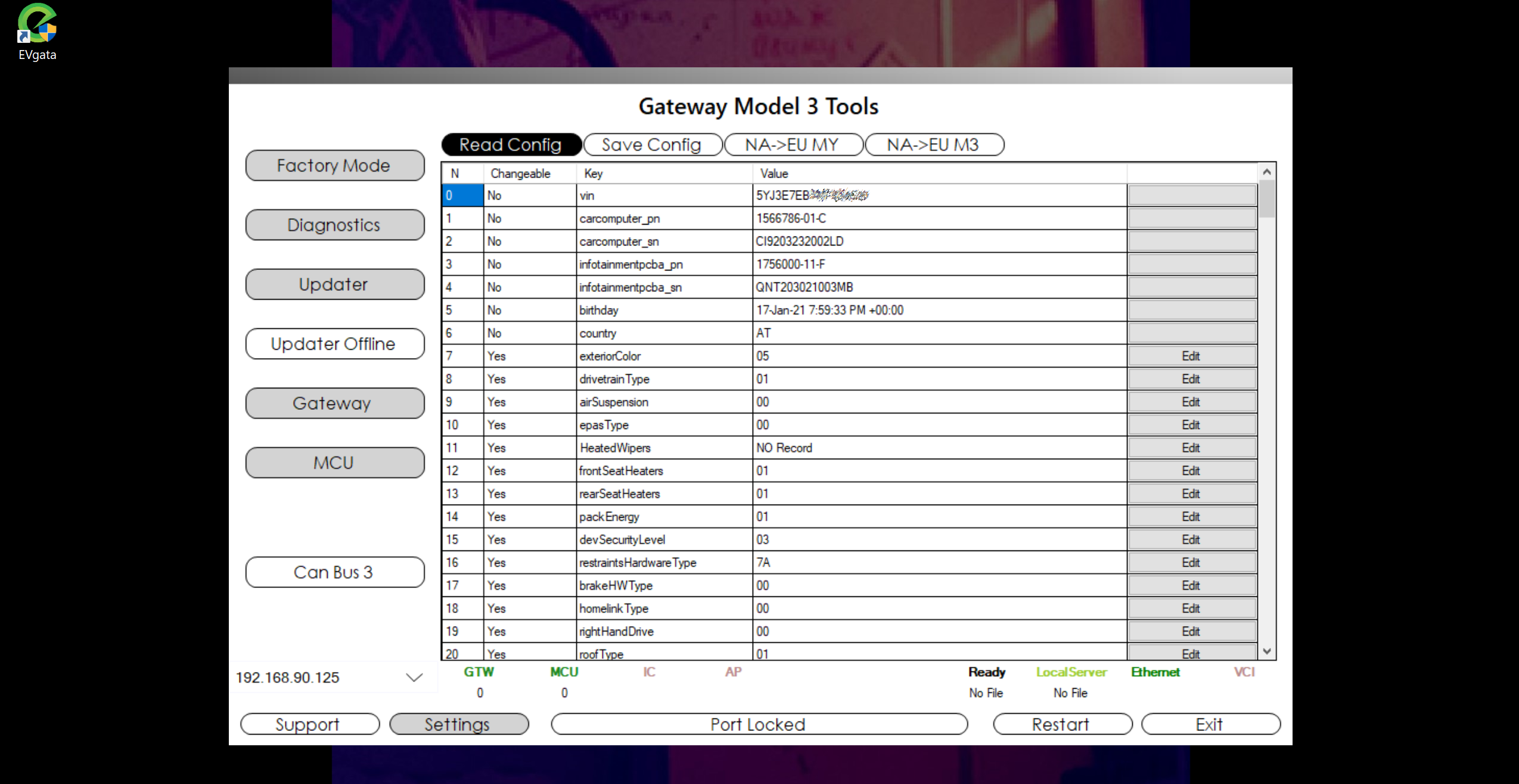Click the GTW status indicator

point(479,672)
